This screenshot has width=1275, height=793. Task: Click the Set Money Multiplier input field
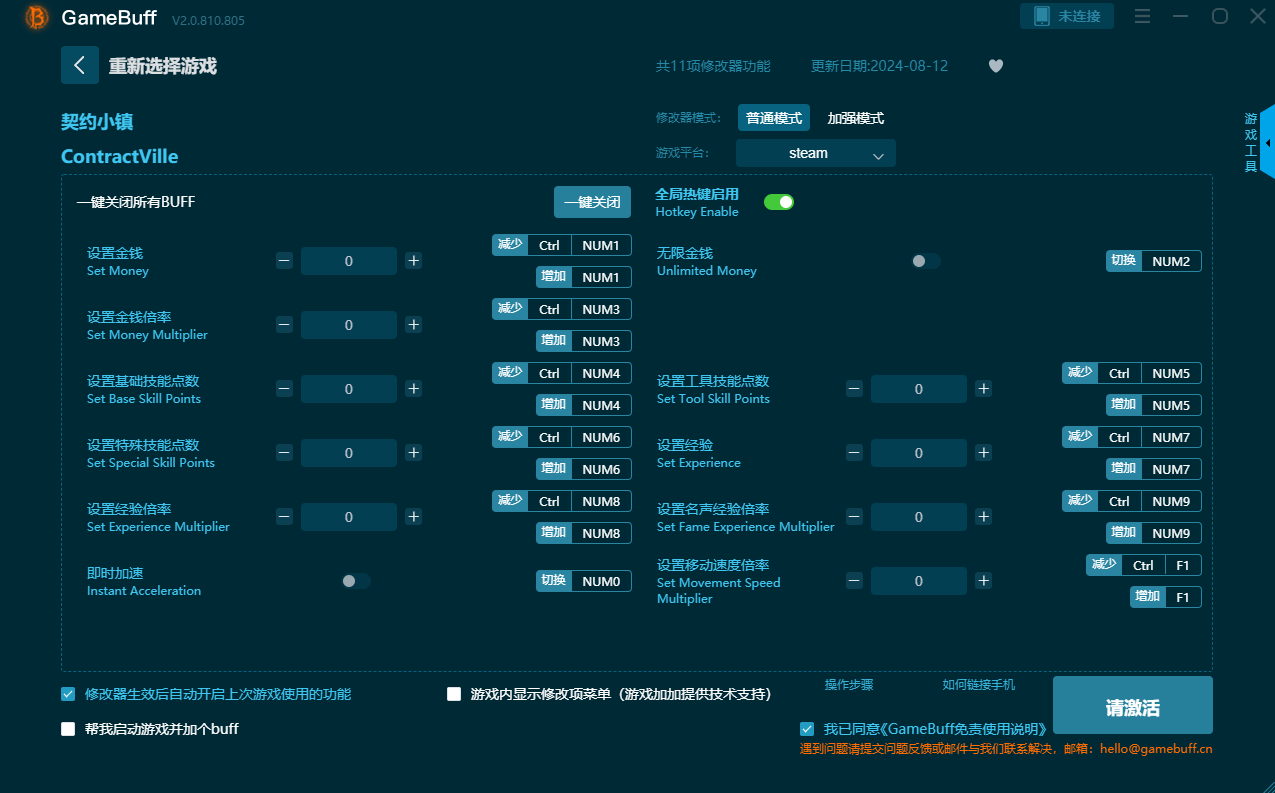click(x=349, y=325)
